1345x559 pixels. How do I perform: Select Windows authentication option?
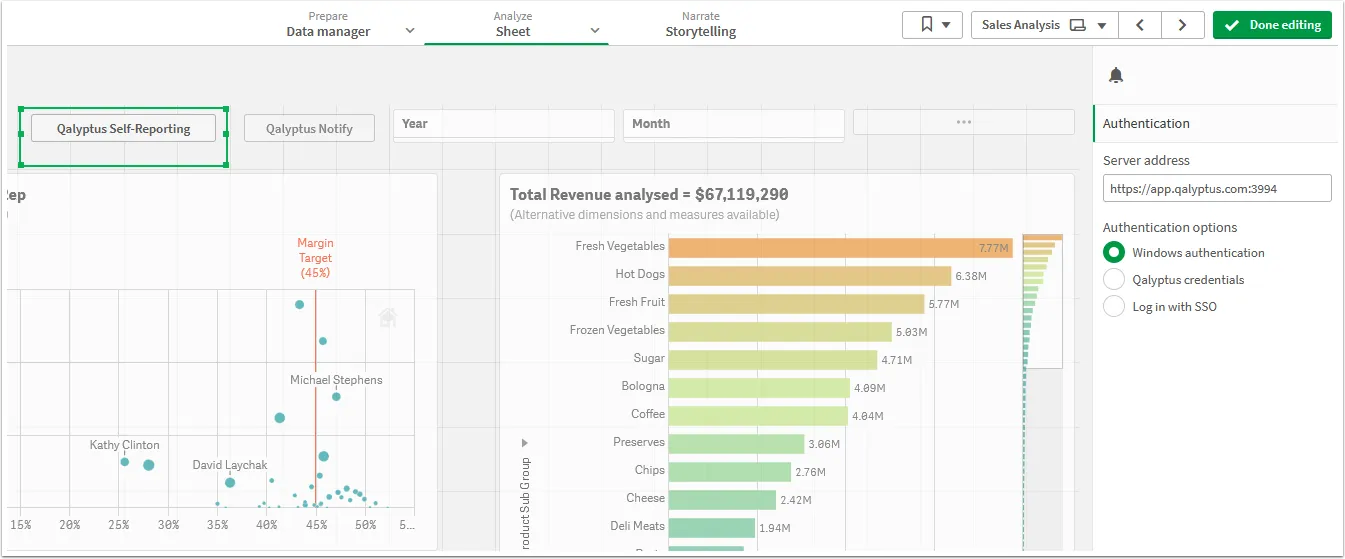[x=1114, y=253]
